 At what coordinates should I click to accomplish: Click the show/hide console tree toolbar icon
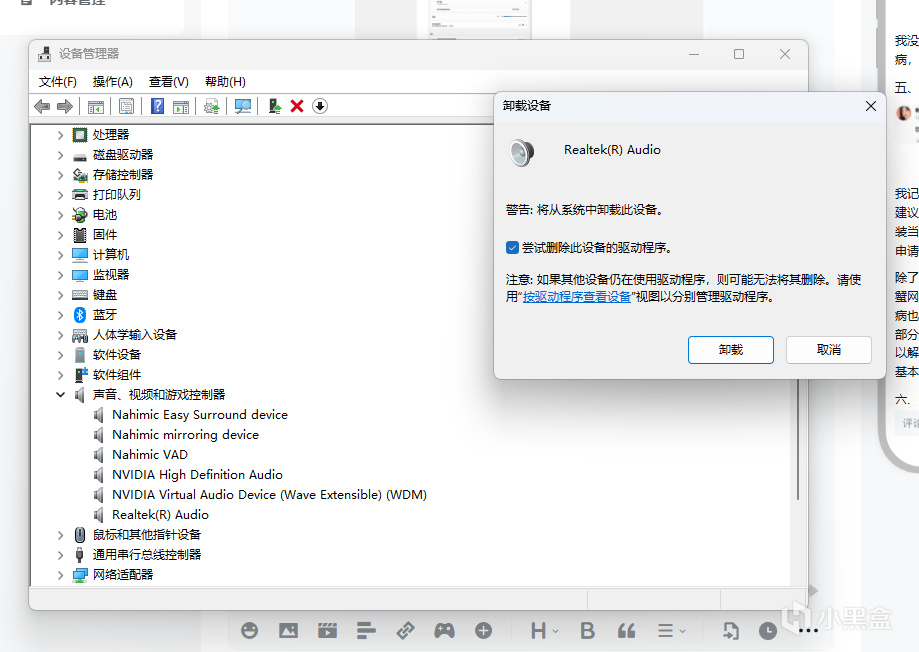tap(96, 106)
